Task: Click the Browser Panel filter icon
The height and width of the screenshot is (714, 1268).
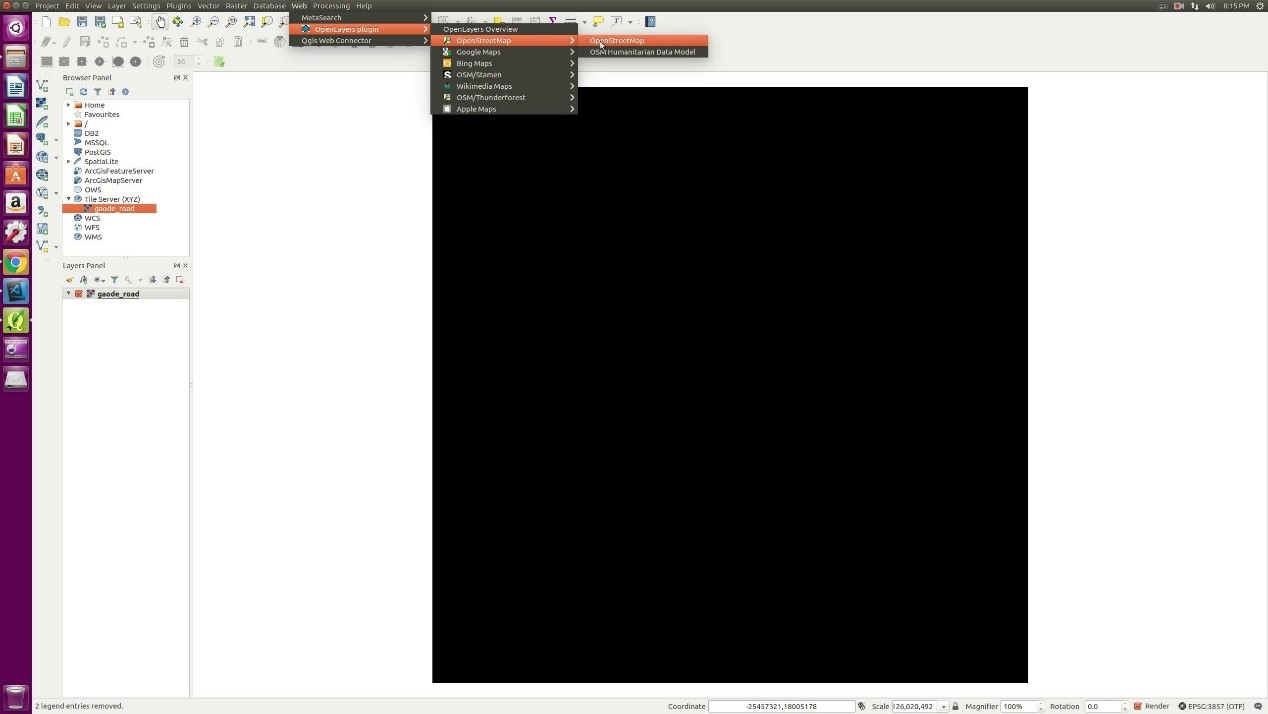Action: [97, 92]
